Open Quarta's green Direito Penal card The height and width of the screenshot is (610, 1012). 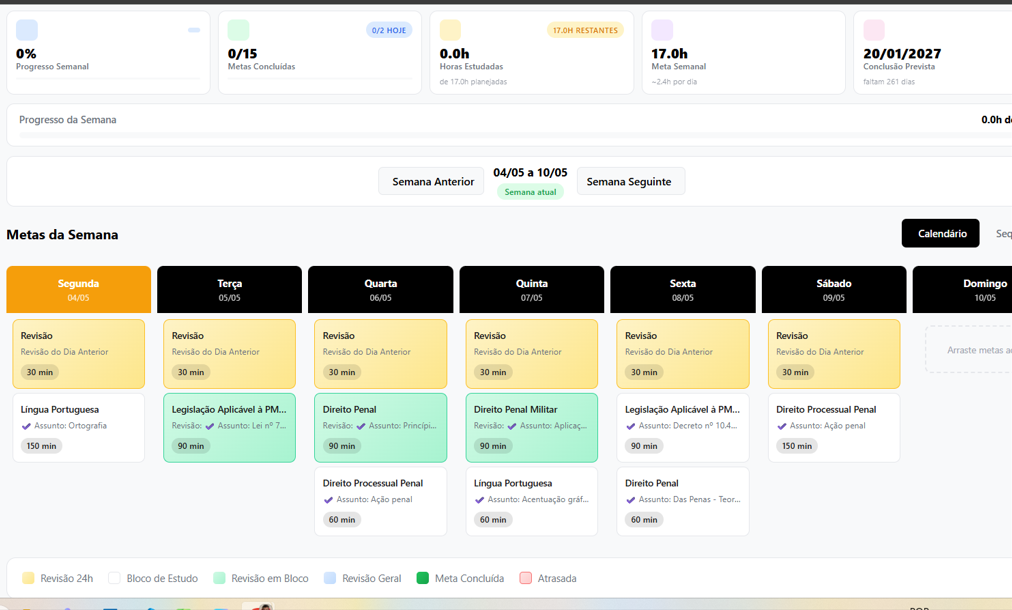point(381,427)
